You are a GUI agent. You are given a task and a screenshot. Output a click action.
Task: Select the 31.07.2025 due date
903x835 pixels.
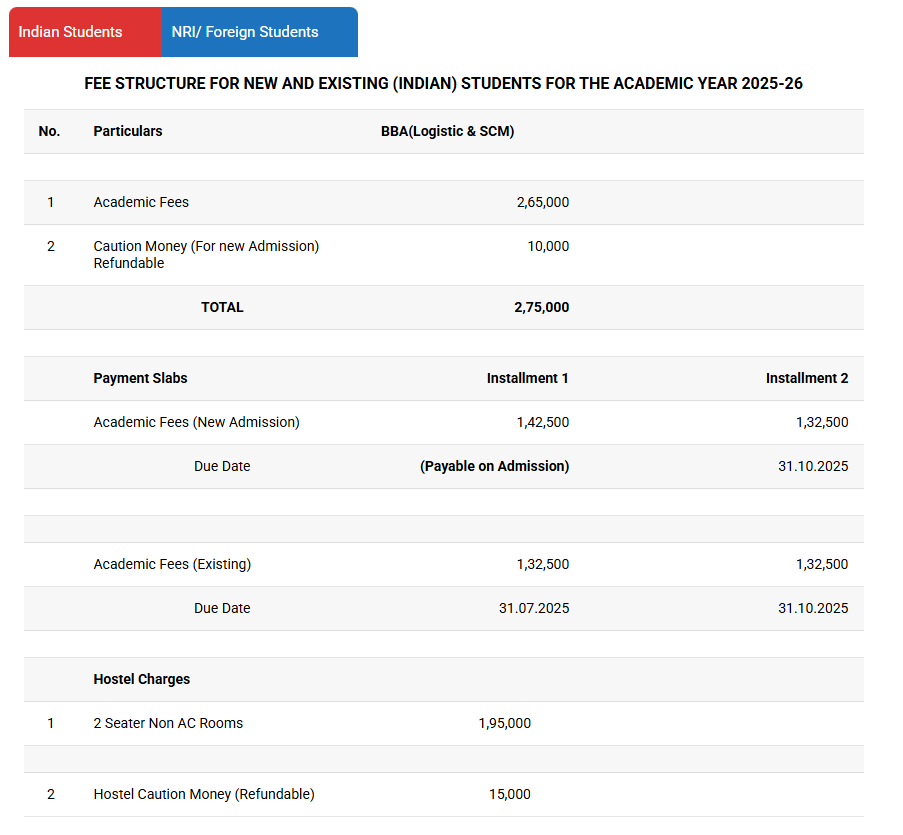pos(533,608)
